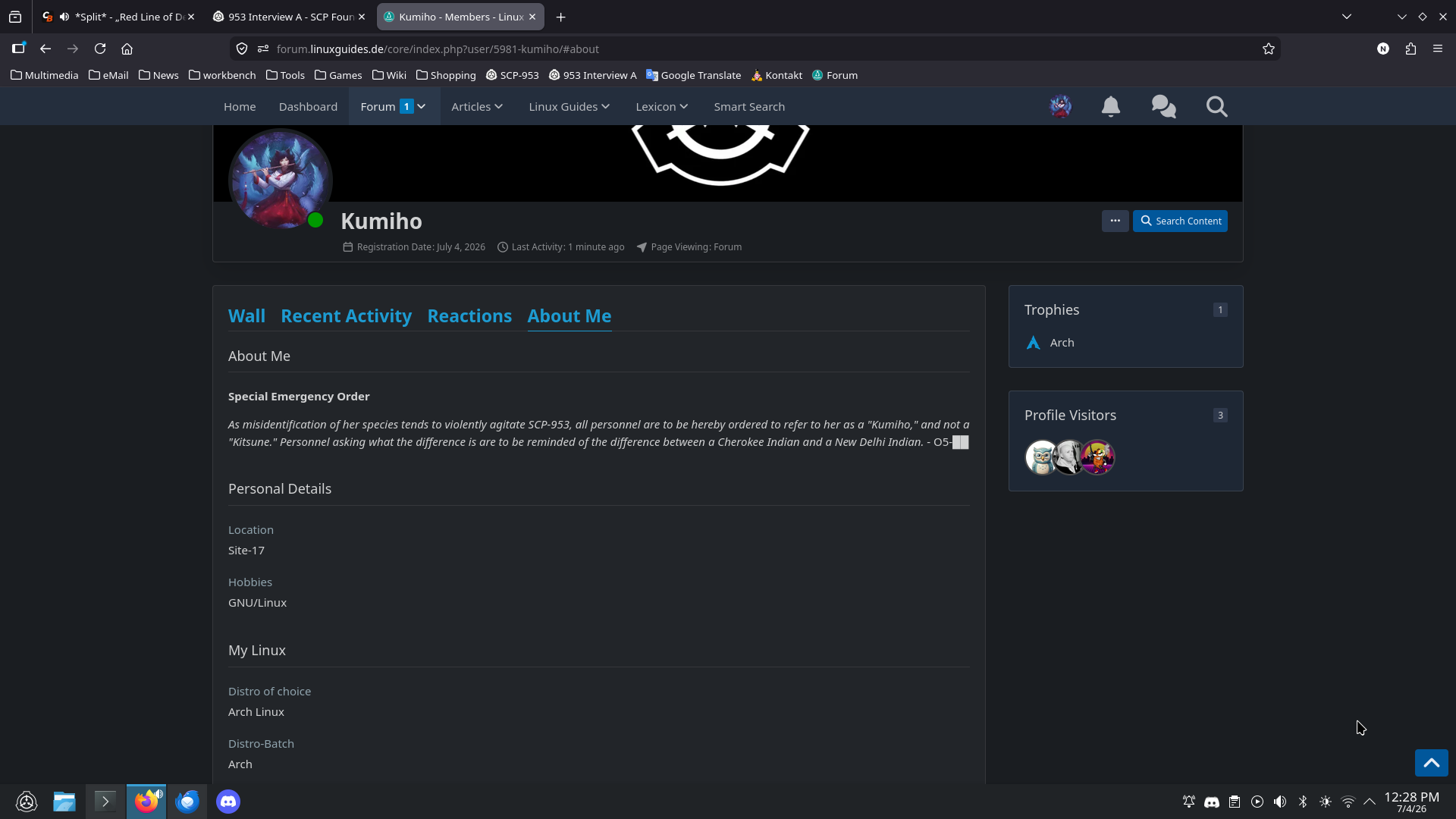Open the third profile visitor avatar
The height and width of the screenshot is (819, 1456).
pyautogui.click(x=1098, y=457)
